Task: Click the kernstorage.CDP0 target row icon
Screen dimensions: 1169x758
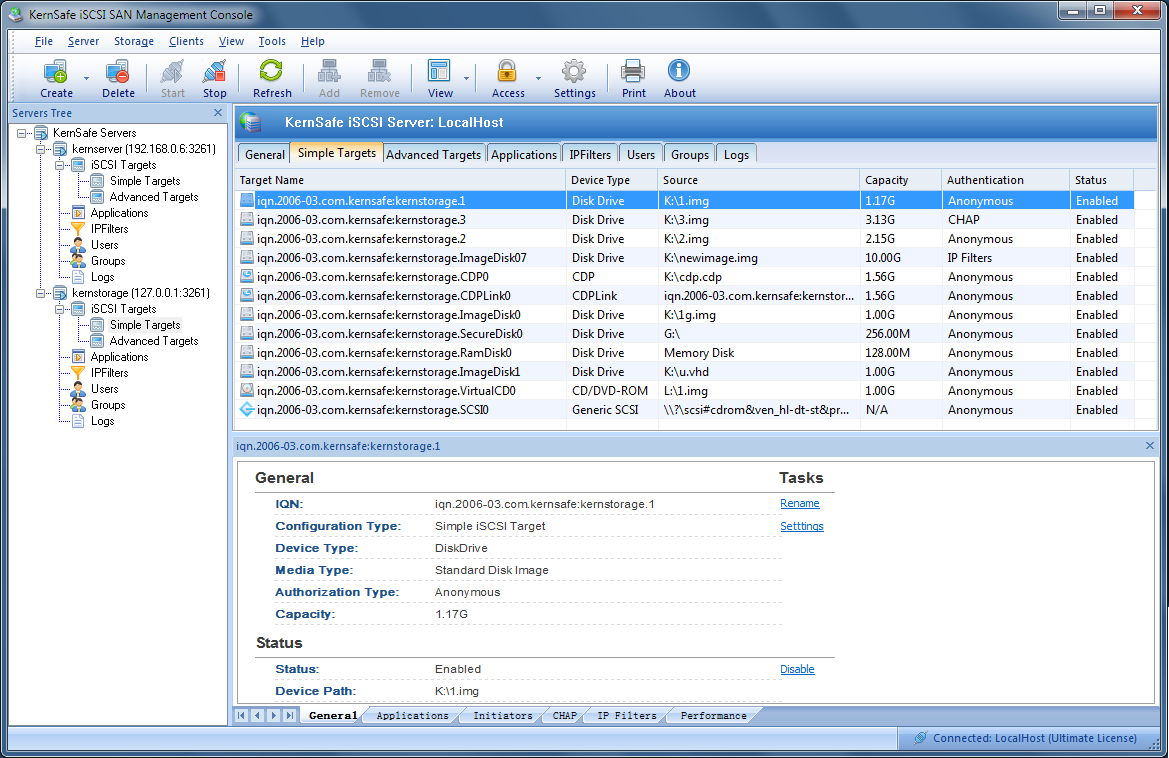Action: click(x=247, y=277)
